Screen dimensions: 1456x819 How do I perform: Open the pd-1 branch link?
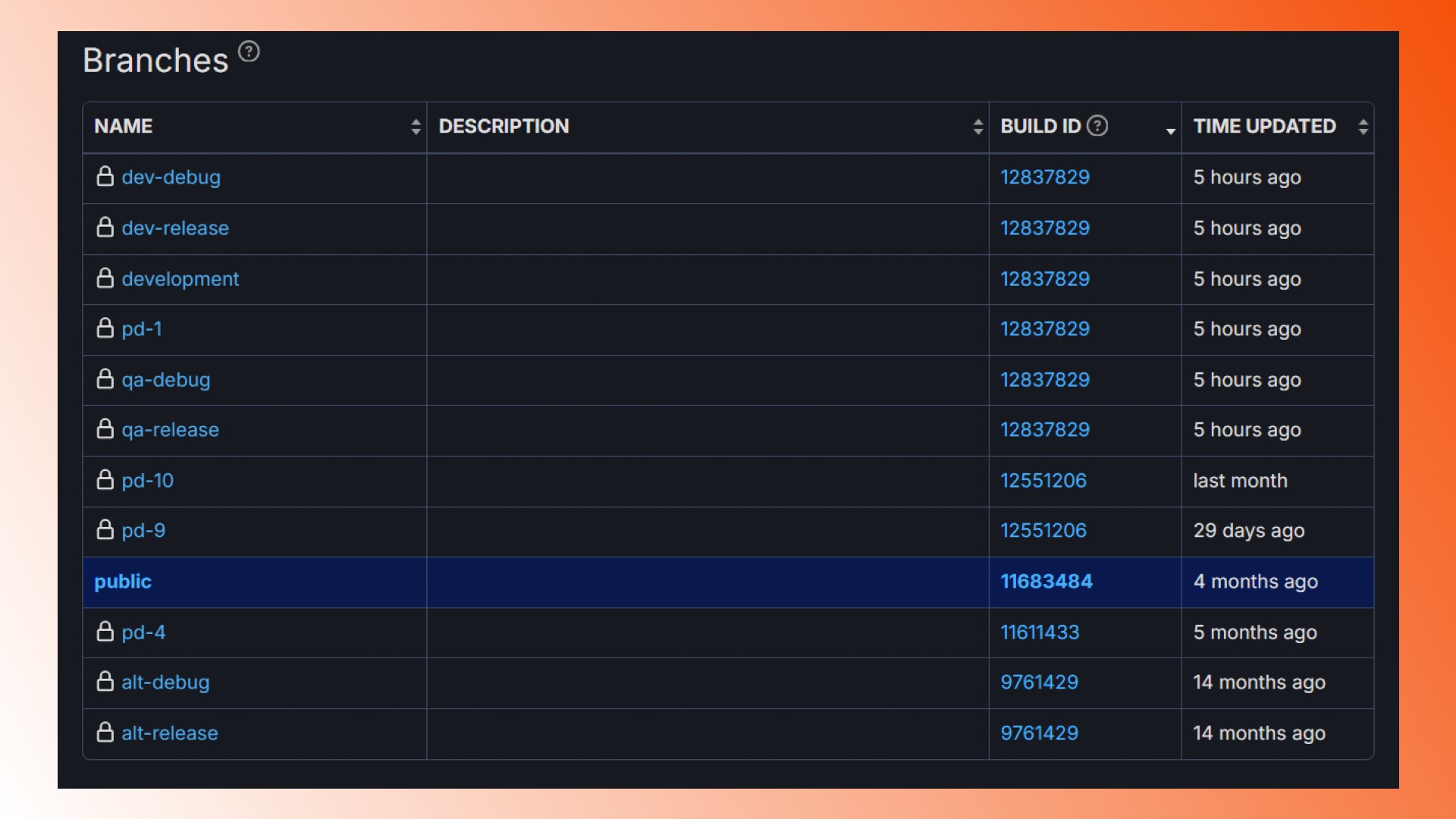pyautogui.click(x=142, y=329)
